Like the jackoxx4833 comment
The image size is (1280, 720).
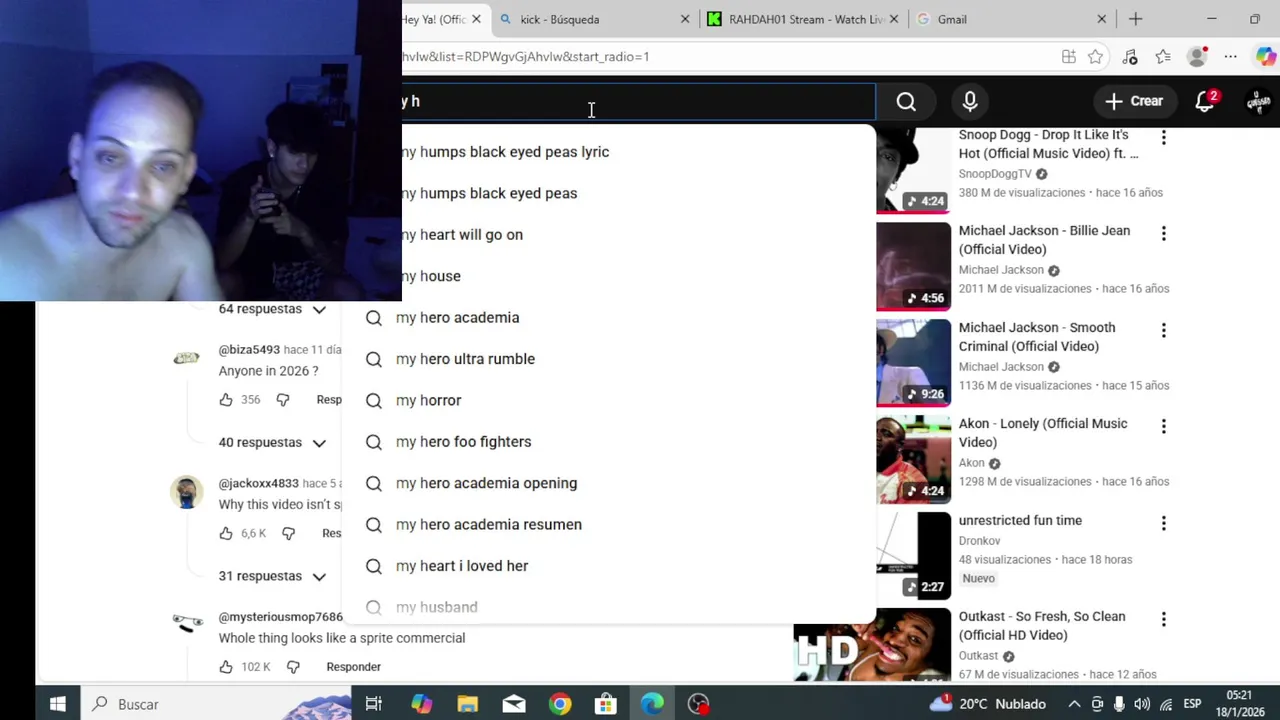coord(226,533)
